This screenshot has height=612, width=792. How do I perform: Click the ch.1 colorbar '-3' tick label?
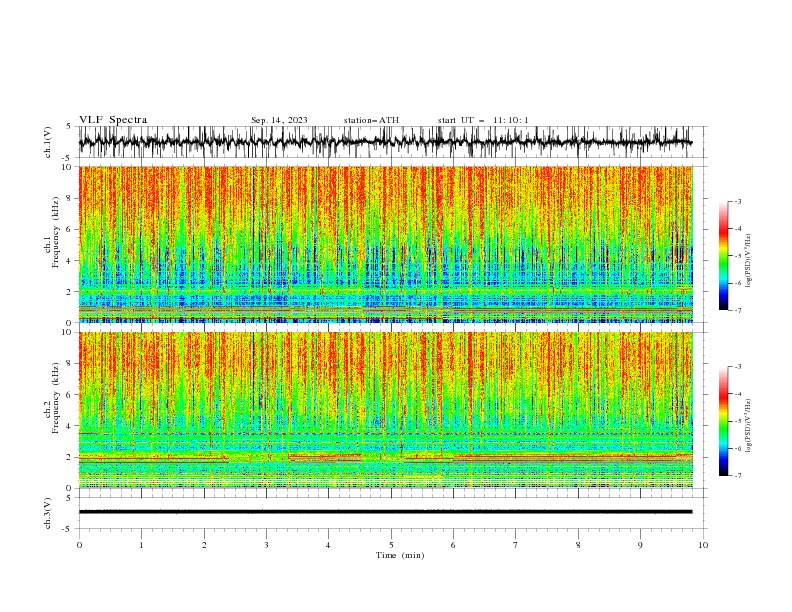pyautogui.click(x=737, y=201)
